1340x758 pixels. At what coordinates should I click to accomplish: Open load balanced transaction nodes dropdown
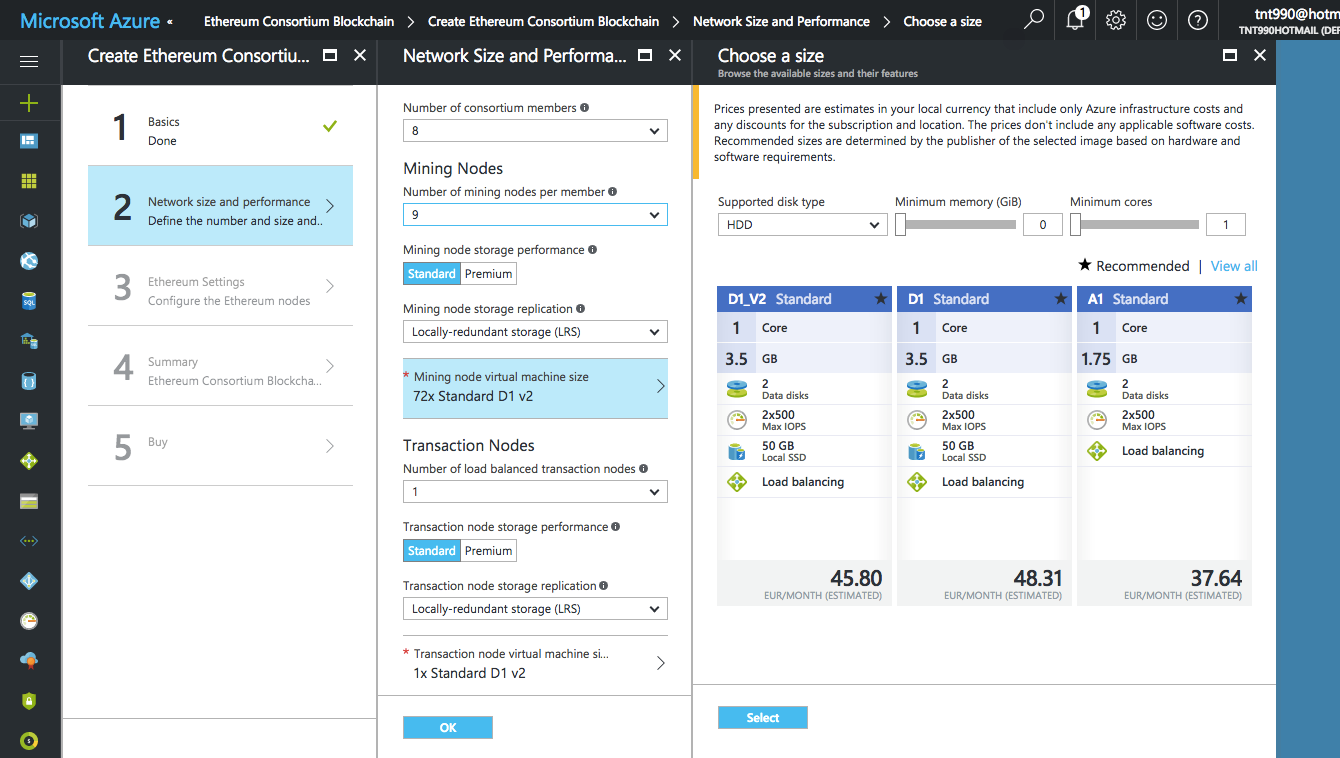tap(535, 492)
